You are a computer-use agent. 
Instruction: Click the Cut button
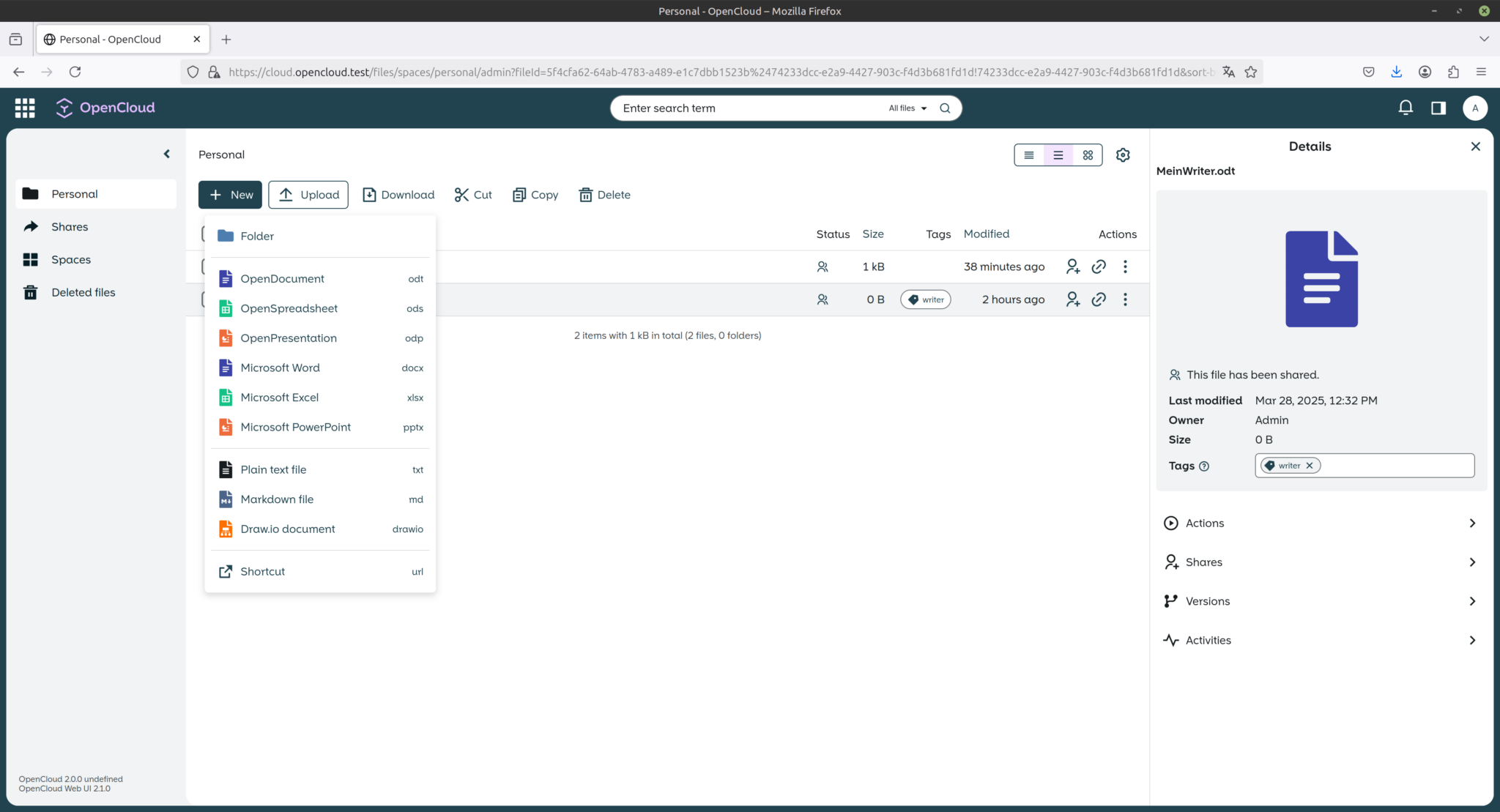click(x=473, y=195)
